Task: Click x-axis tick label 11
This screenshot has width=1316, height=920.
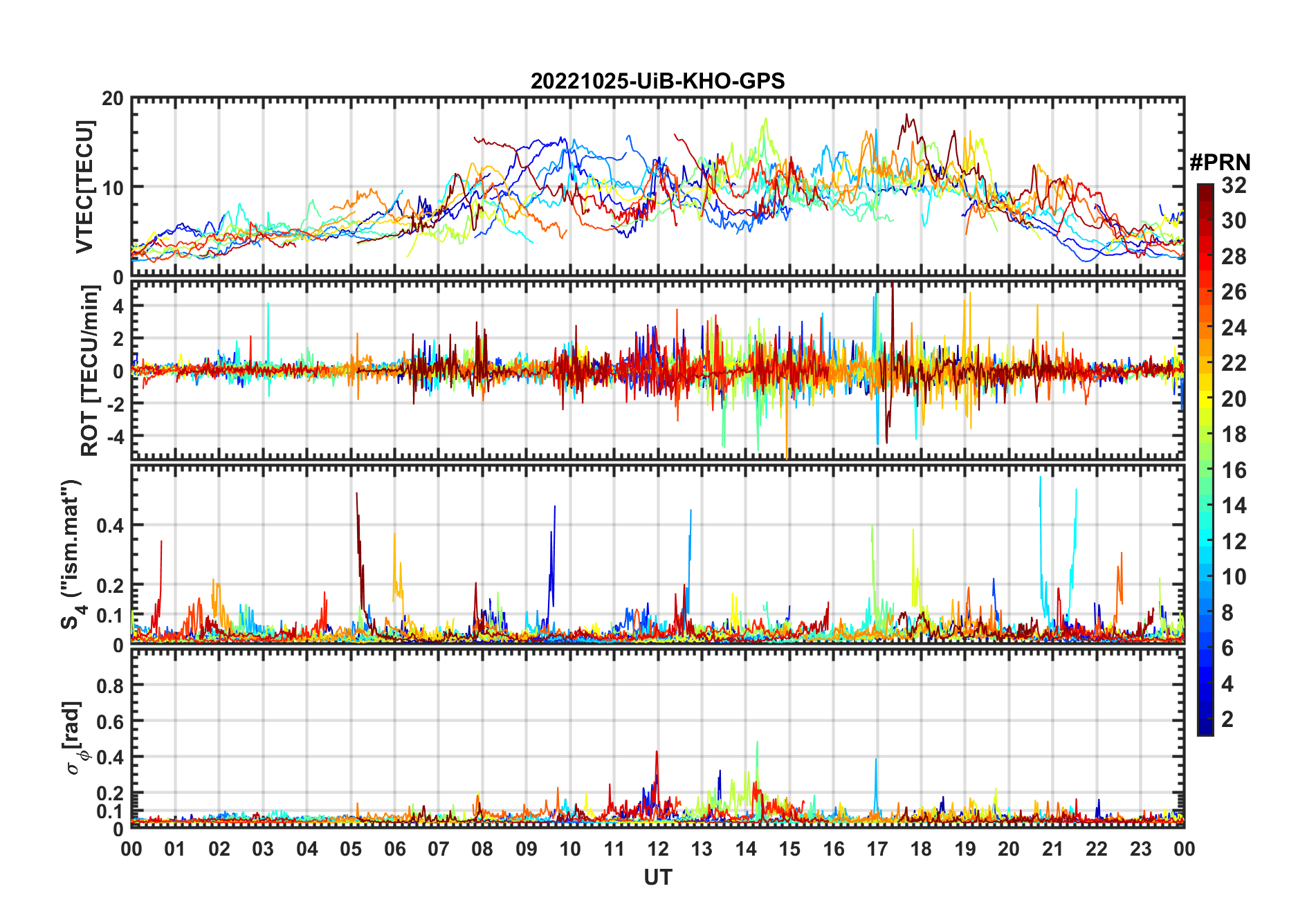Action: click(614, 849)
